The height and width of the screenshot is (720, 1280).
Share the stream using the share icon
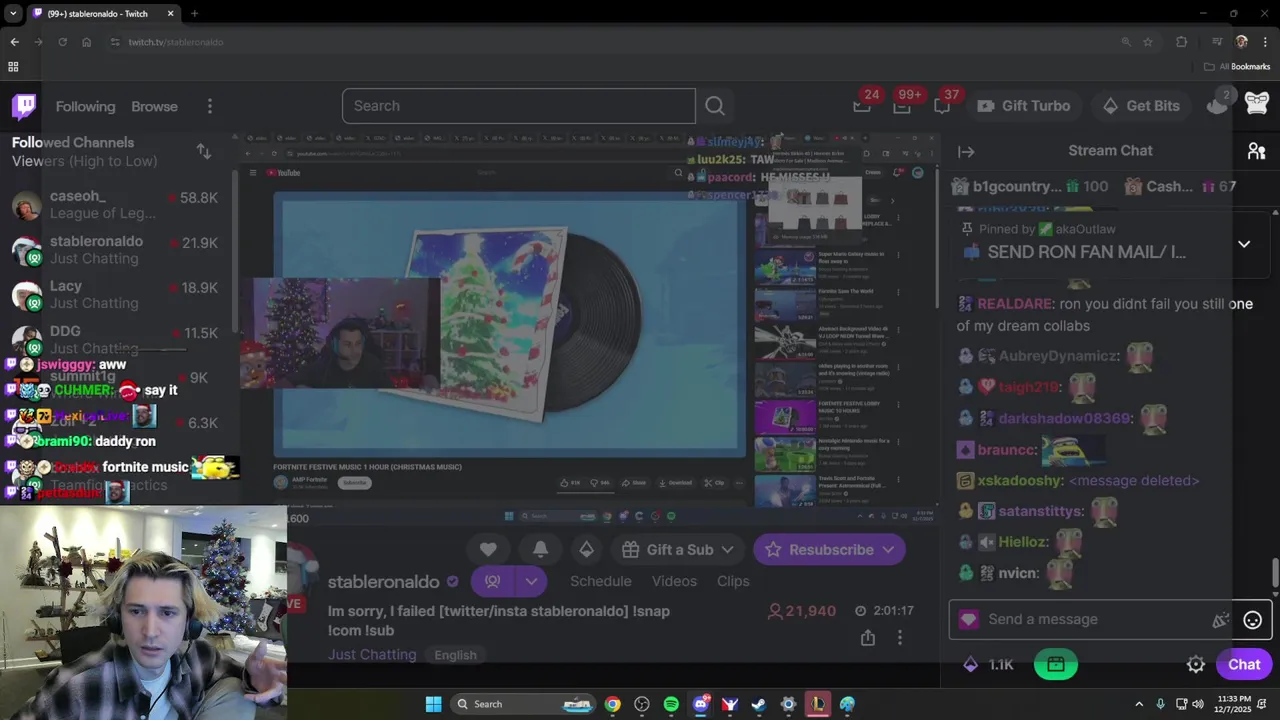click(x=868, y=638)
